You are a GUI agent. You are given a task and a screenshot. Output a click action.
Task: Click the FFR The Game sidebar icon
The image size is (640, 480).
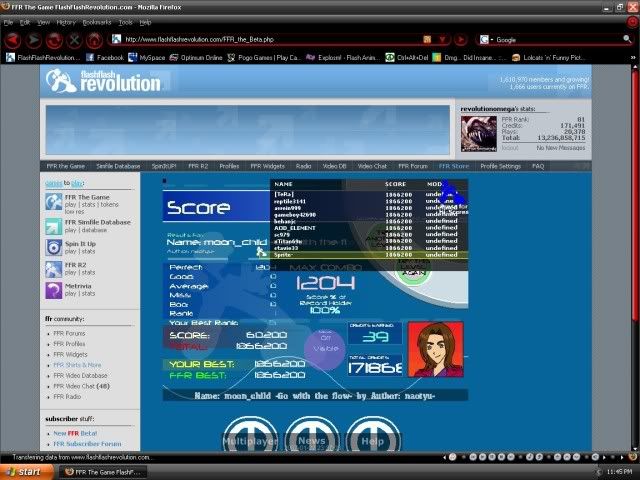(x=54, y=202)
